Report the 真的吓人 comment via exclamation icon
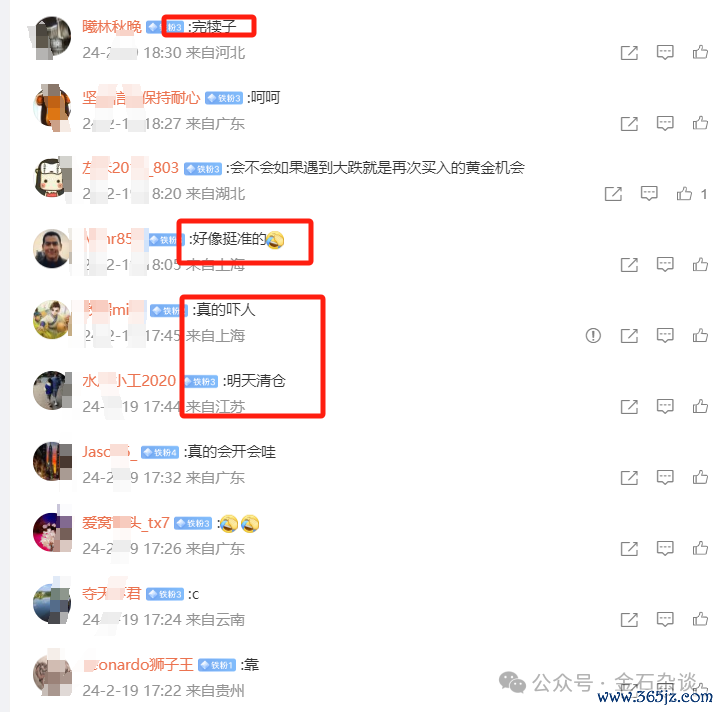The width and height of the screenshot is (720, 712). click(x=593, y=336)
